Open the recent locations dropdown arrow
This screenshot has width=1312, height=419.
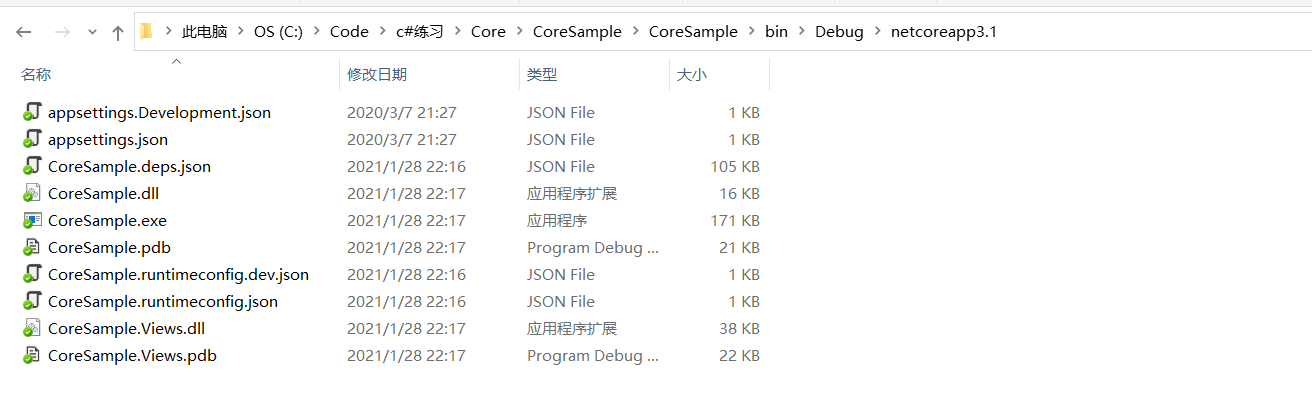coord(92,32)
